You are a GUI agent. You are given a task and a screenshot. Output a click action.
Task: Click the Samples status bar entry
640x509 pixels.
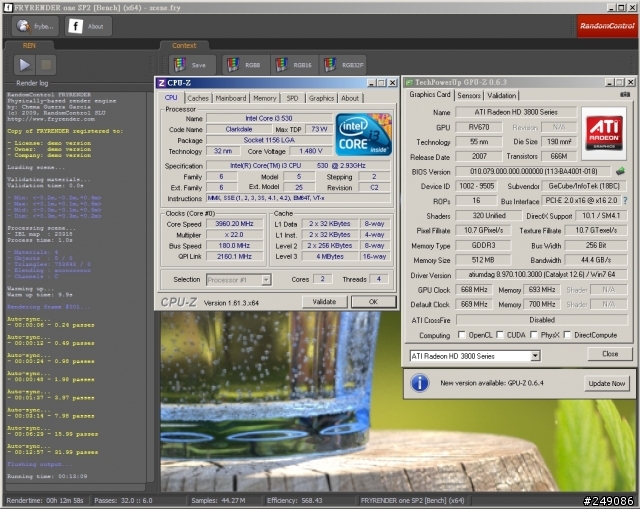pyautogui.click(x=218, y=500)
